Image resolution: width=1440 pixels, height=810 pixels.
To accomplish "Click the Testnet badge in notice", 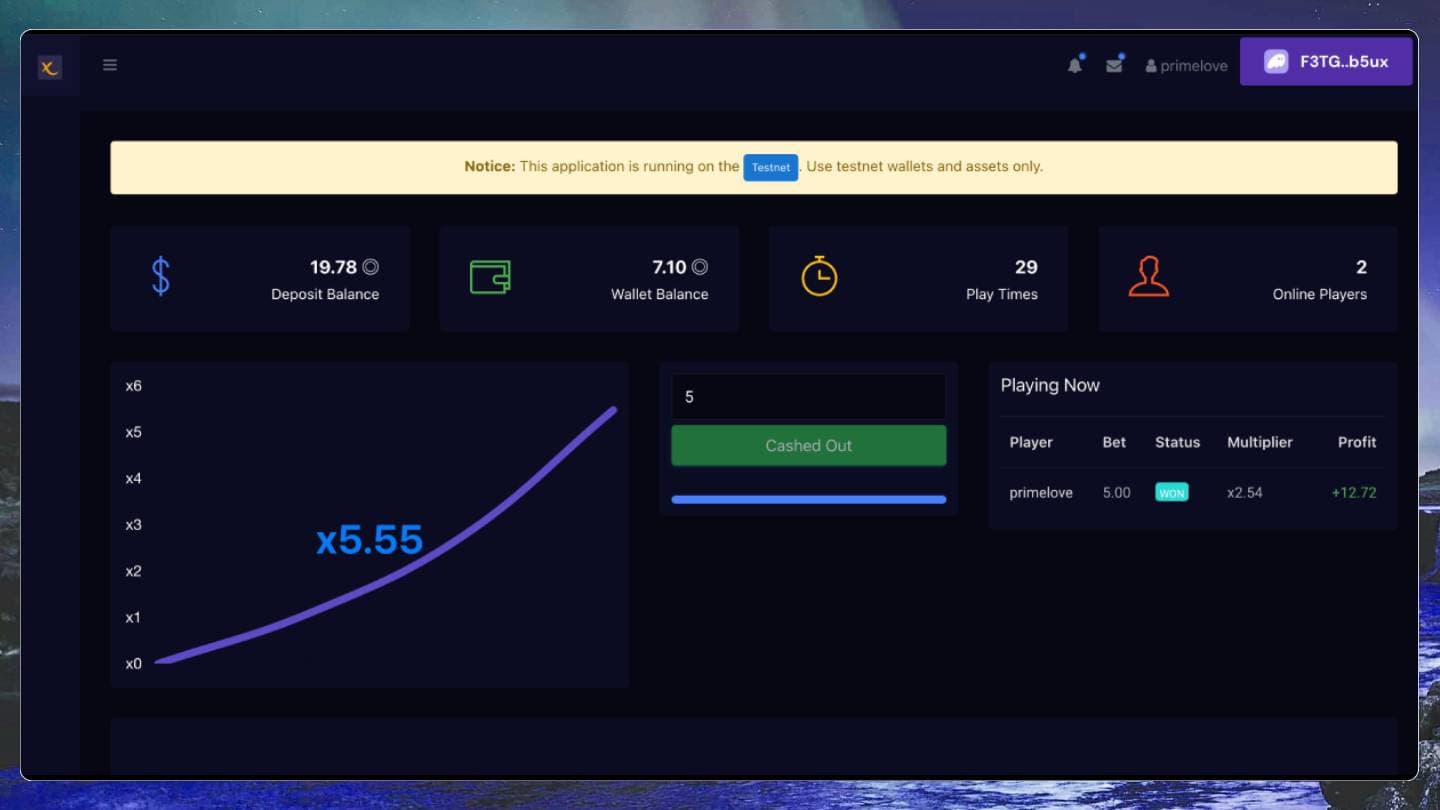I will click(x=770, y=167).
